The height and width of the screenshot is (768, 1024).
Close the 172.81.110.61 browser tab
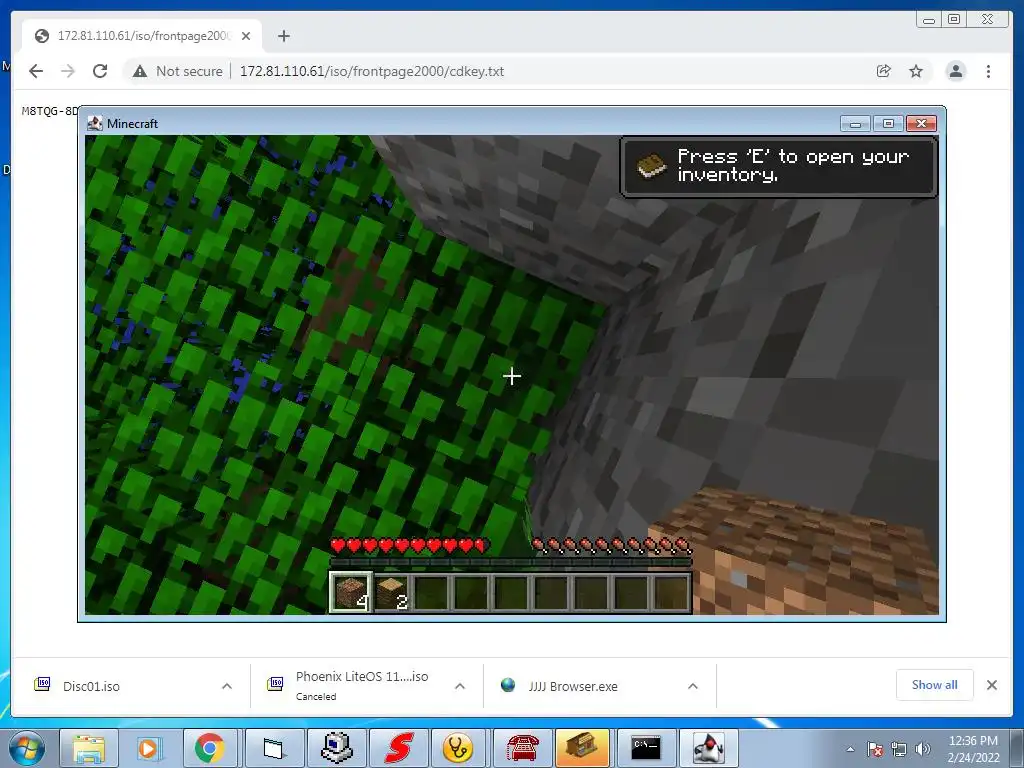tap(246, 36)
